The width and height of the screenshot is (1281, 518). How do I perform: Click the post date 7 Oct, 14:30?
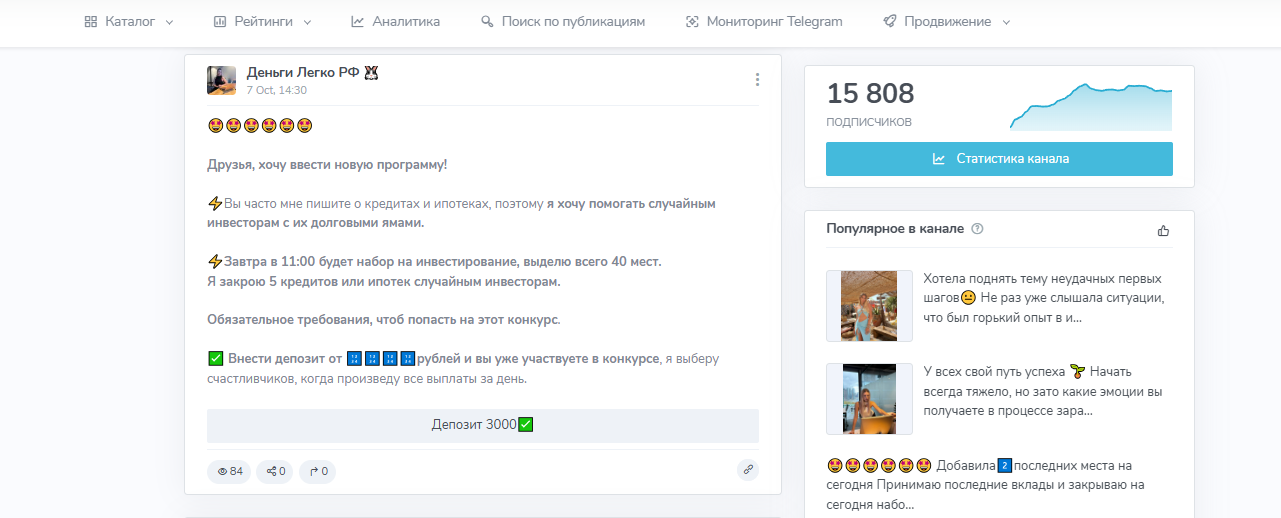tap(277, 90)
